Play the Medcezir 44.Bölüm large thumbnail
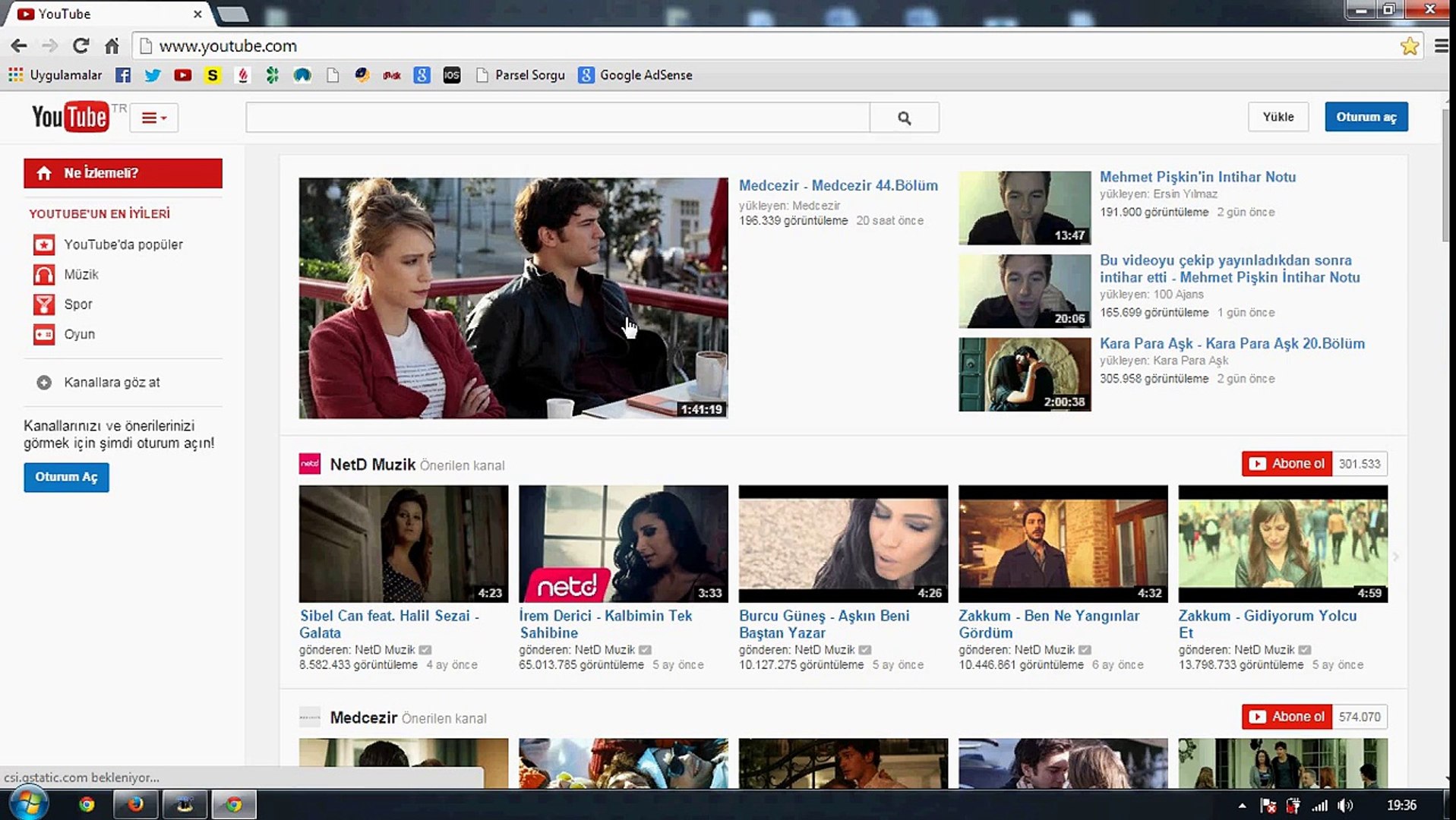This screenshot has width=1456, height=820. click(x=513, y=298)
